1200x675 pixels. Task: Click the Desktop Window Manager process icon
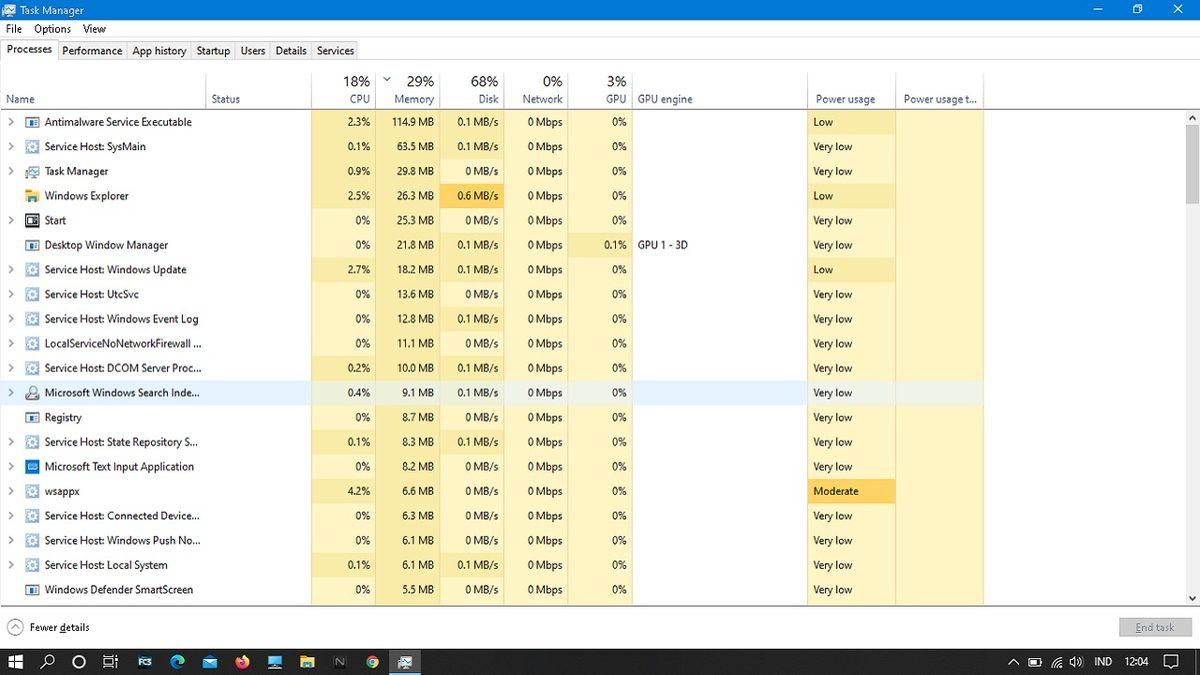[x=33, y=245]
